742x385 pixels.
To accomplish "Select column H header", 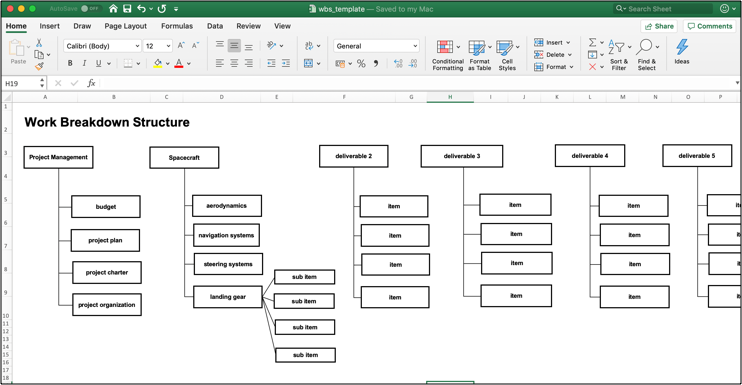I will pos(450,97).
